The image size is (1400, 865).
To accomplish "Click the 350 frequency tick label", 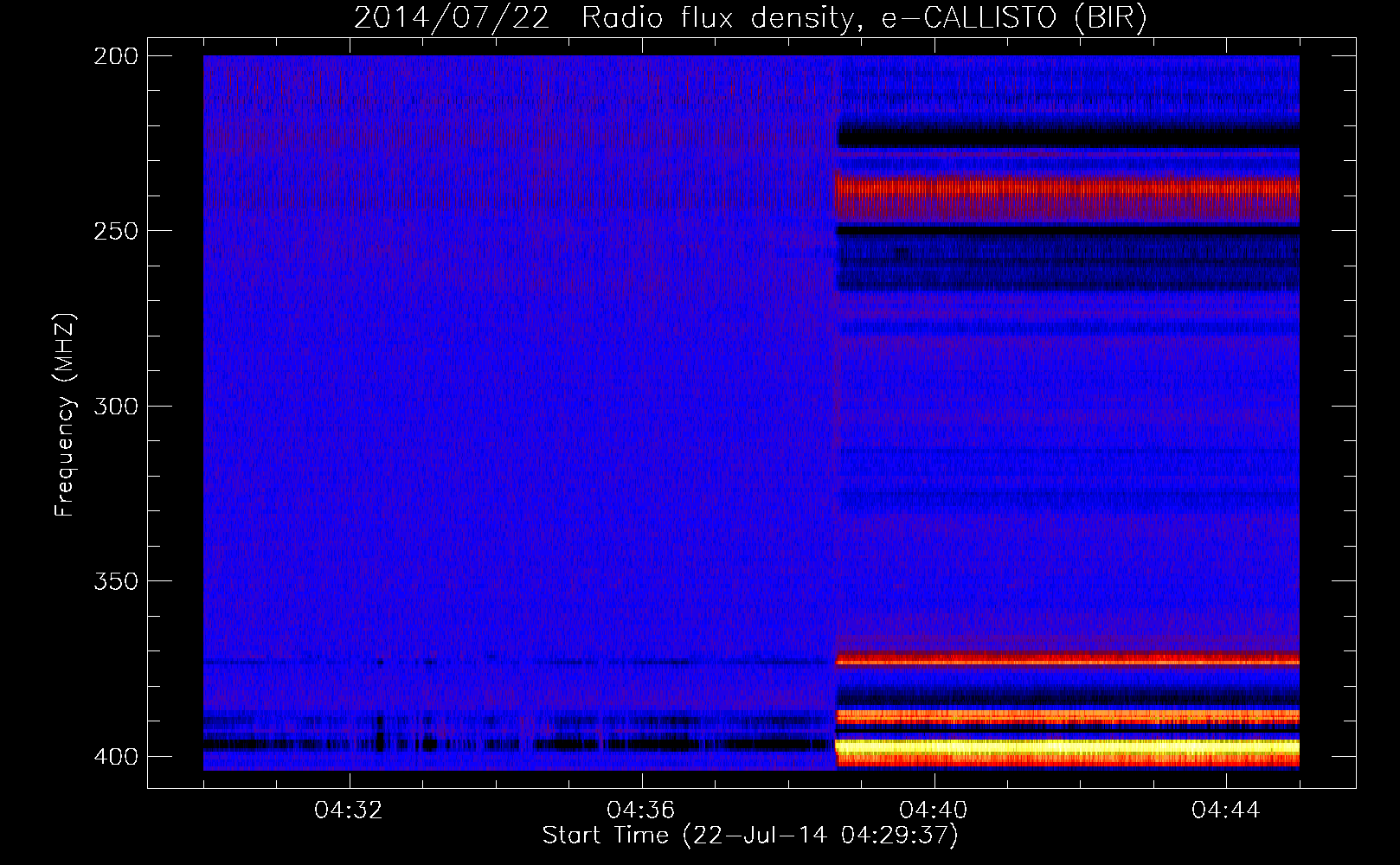I will click(x=115, y=581).
